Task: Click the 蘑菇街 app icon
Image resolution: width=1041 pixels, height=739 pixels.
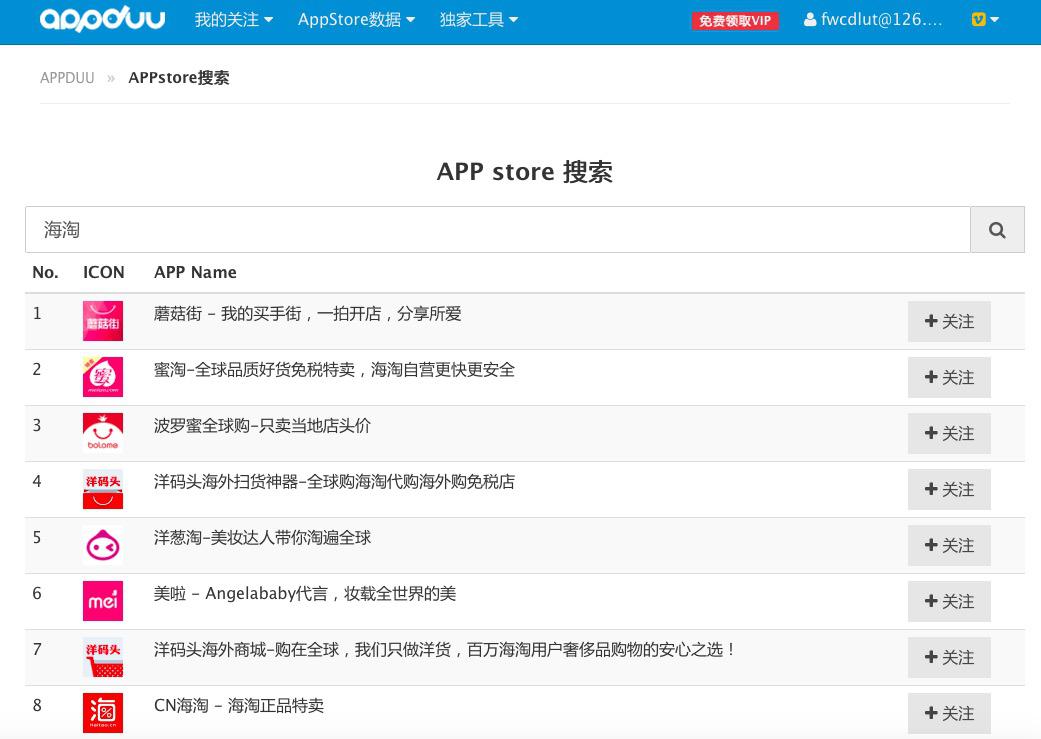Action: click(x=102, y=320)
